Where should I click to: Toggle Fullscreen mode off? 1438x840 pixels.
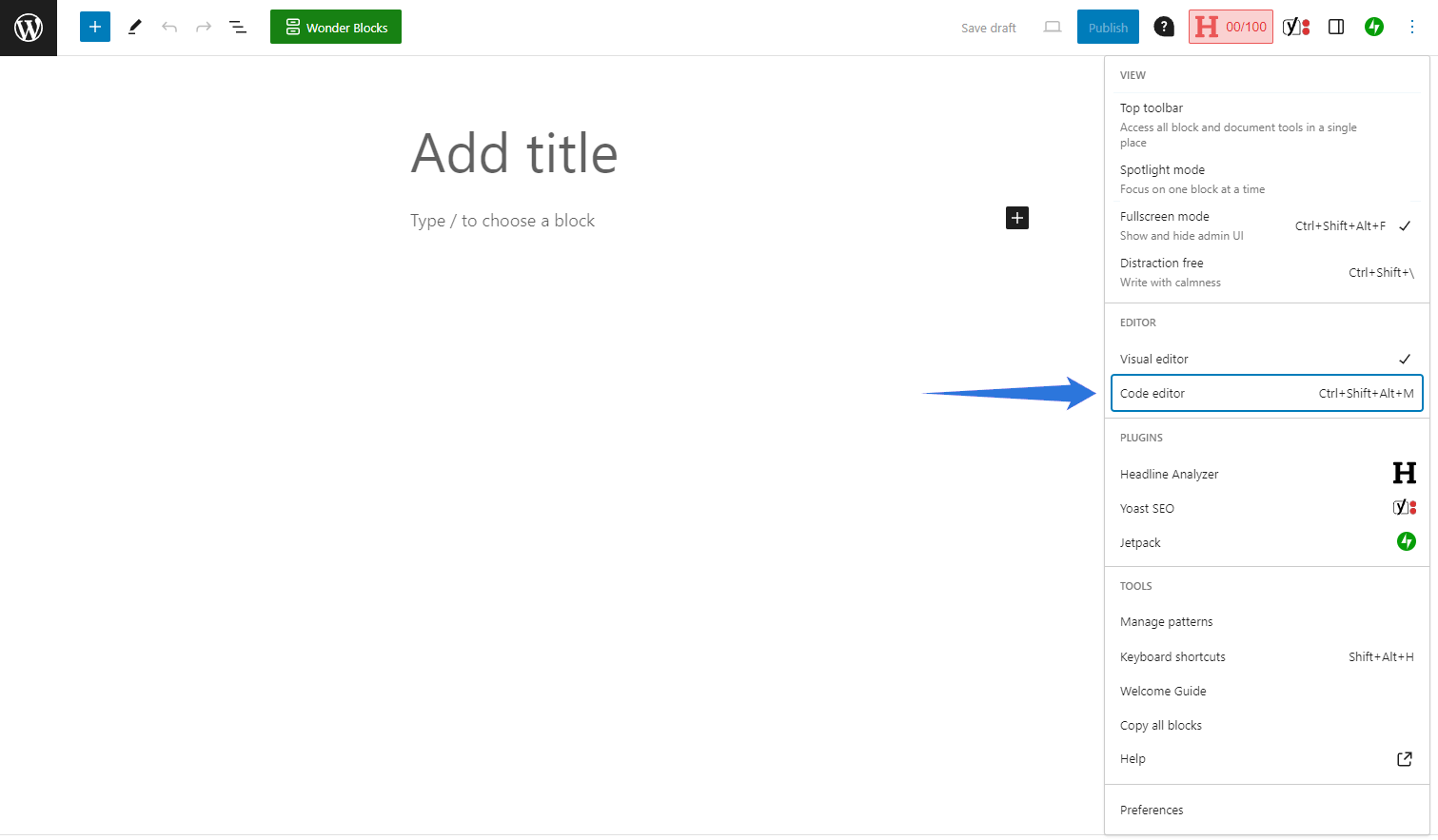[x=1267, y=225]
